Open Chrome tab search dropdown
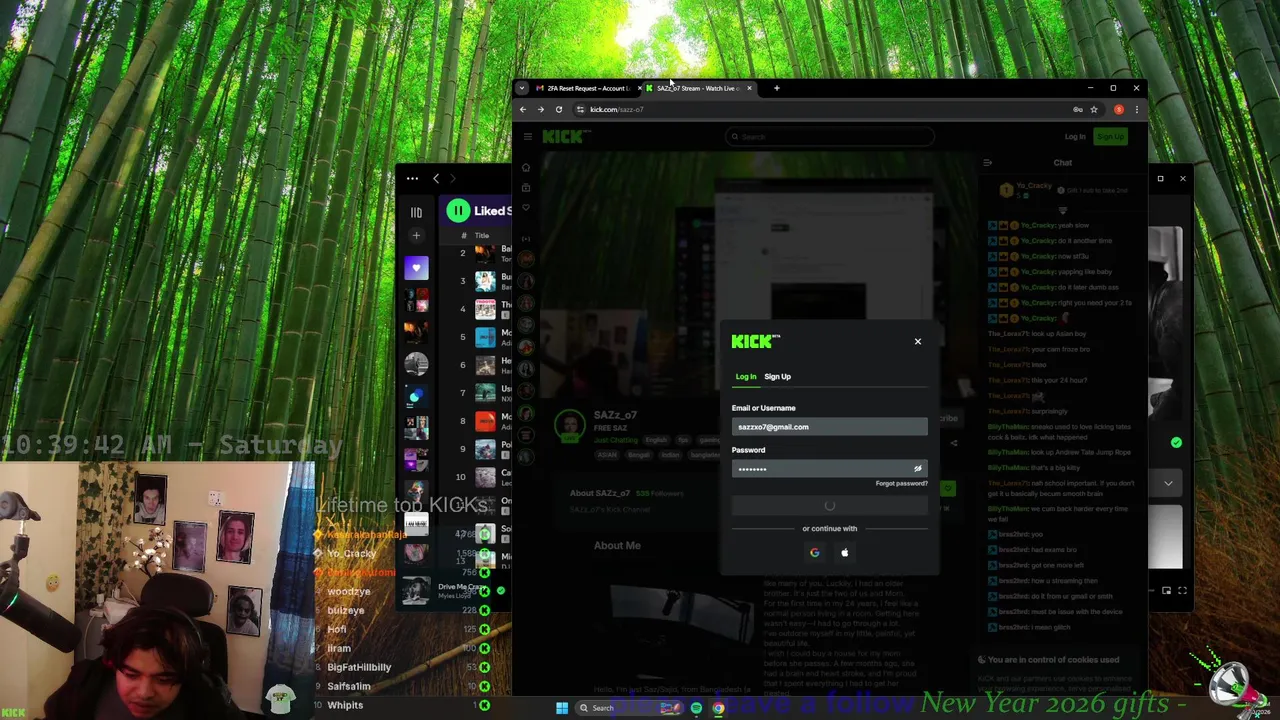Screen dimensions: 1280x720 pos(522,88)
